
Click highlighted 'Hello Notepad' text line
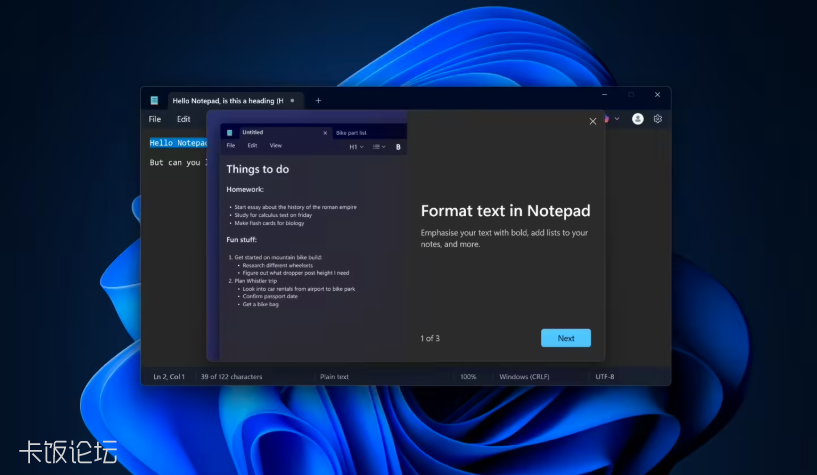[x=178, y=143]
